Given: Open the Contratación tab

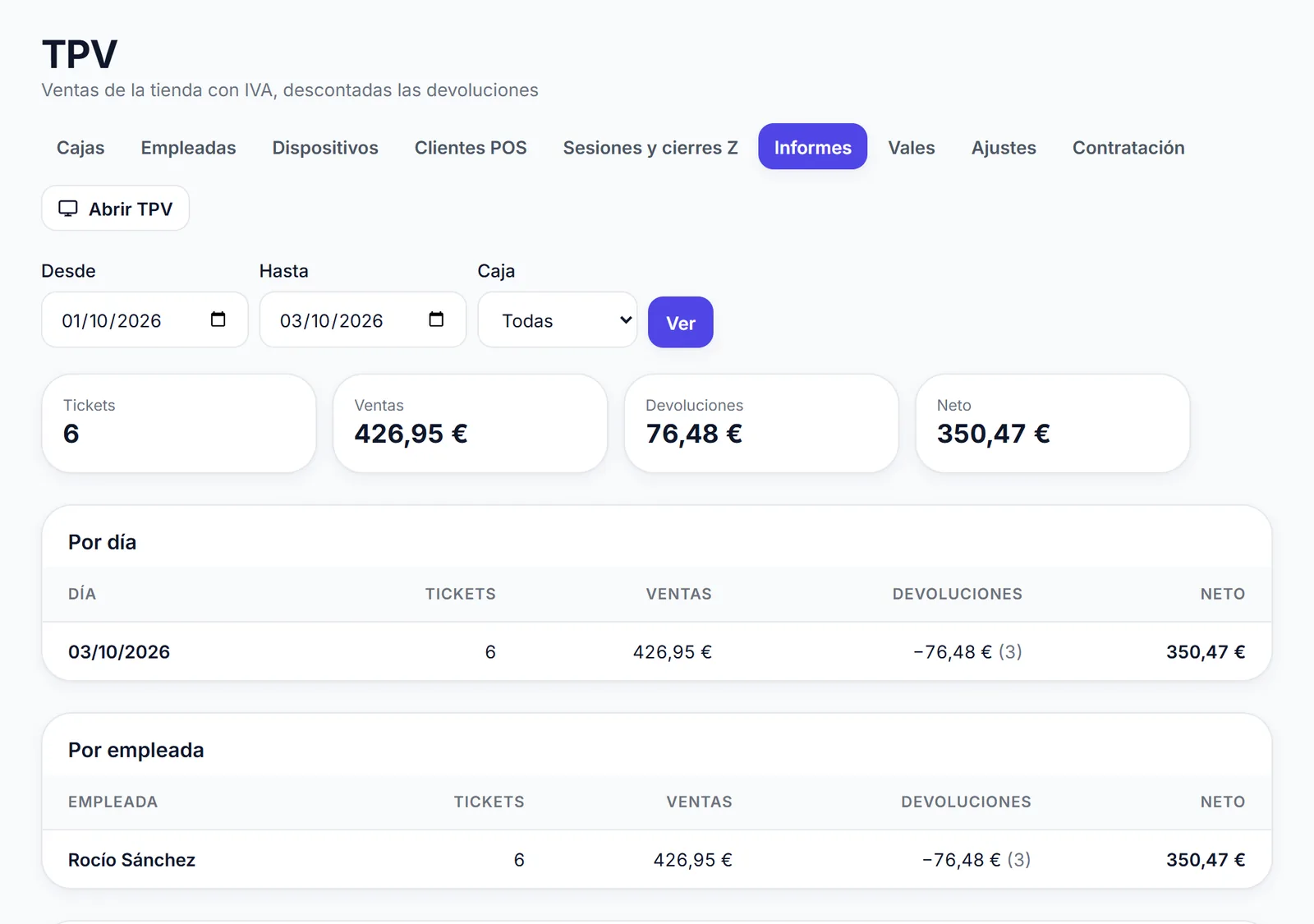Looking at the screenshot, I should tap(1128, 148).
